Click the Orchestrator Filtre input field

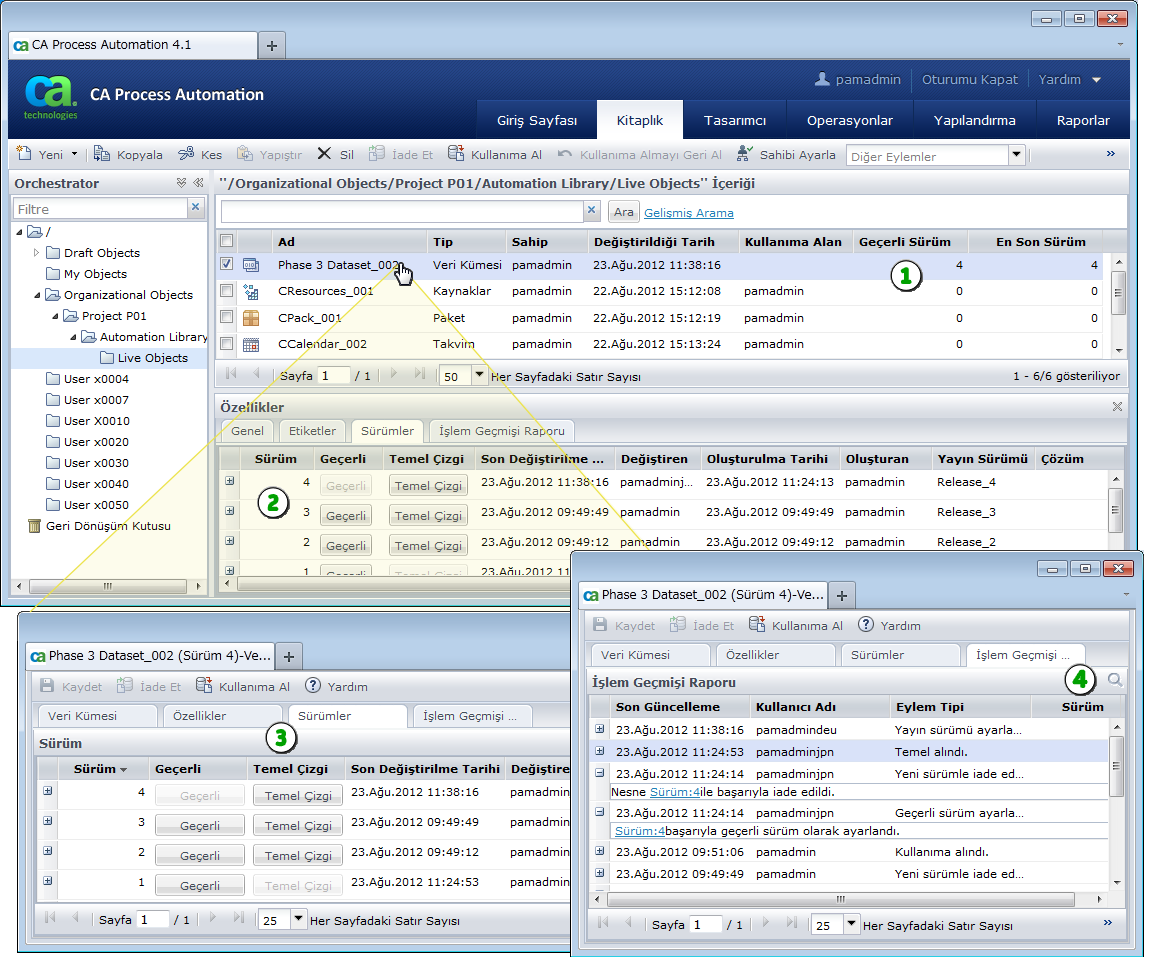point(100,209)
